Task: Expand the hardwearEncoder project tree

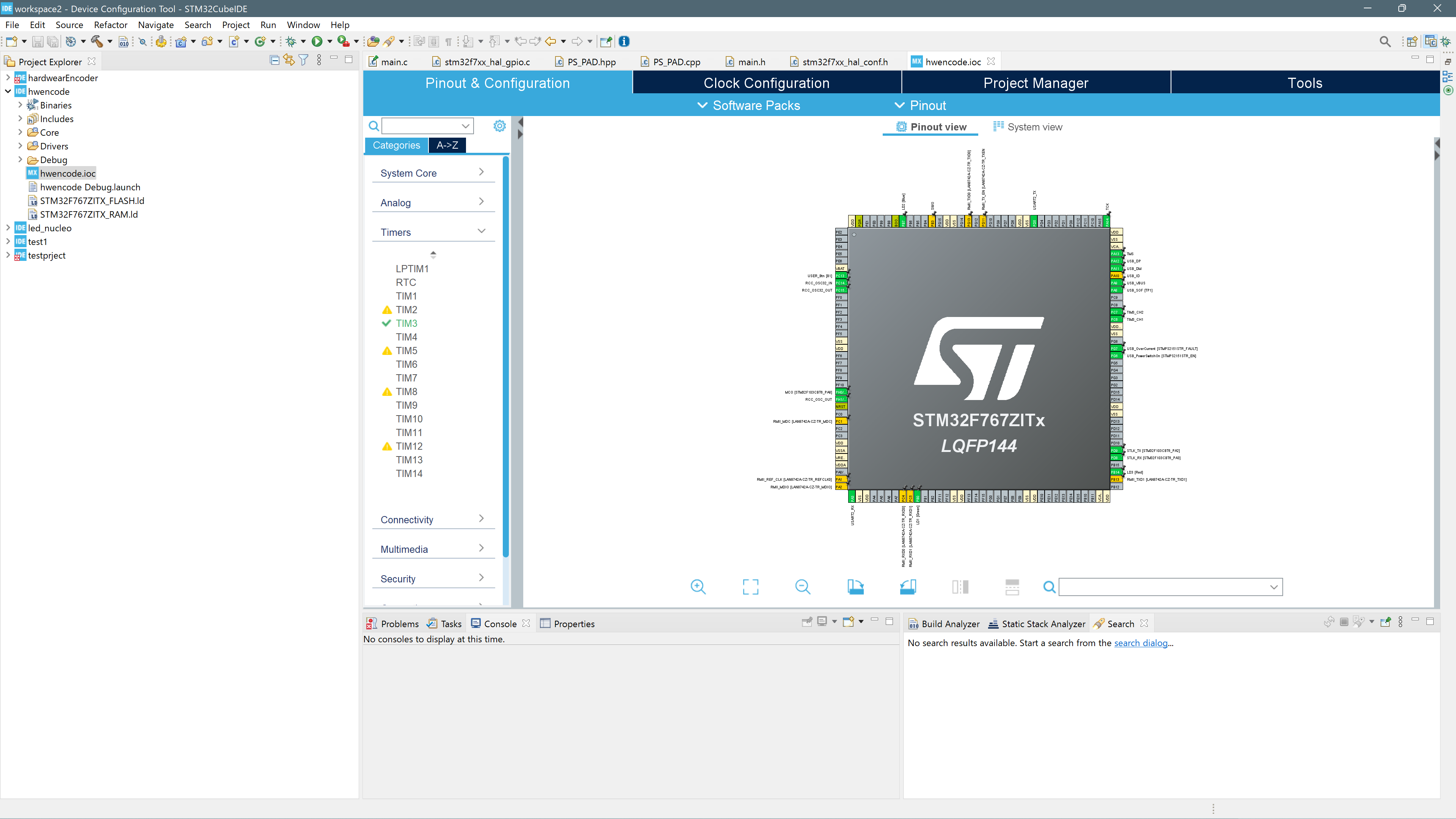Action: pos(8,77)
